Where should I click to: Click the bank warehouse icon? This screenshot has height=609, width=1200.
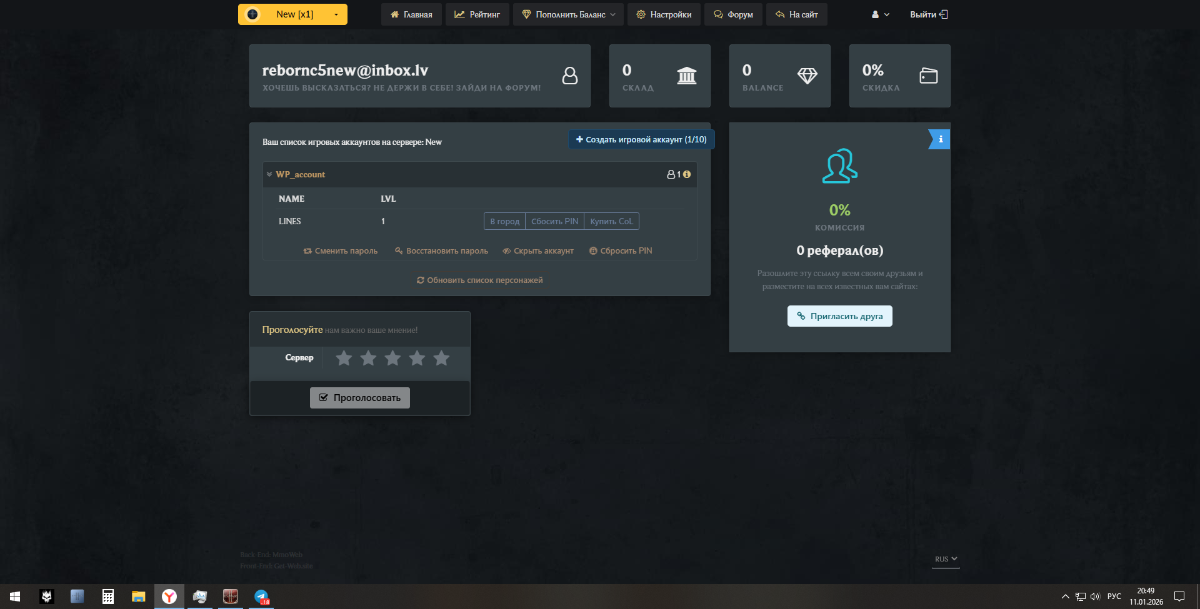pyautogui.click(x=687, y=76)
